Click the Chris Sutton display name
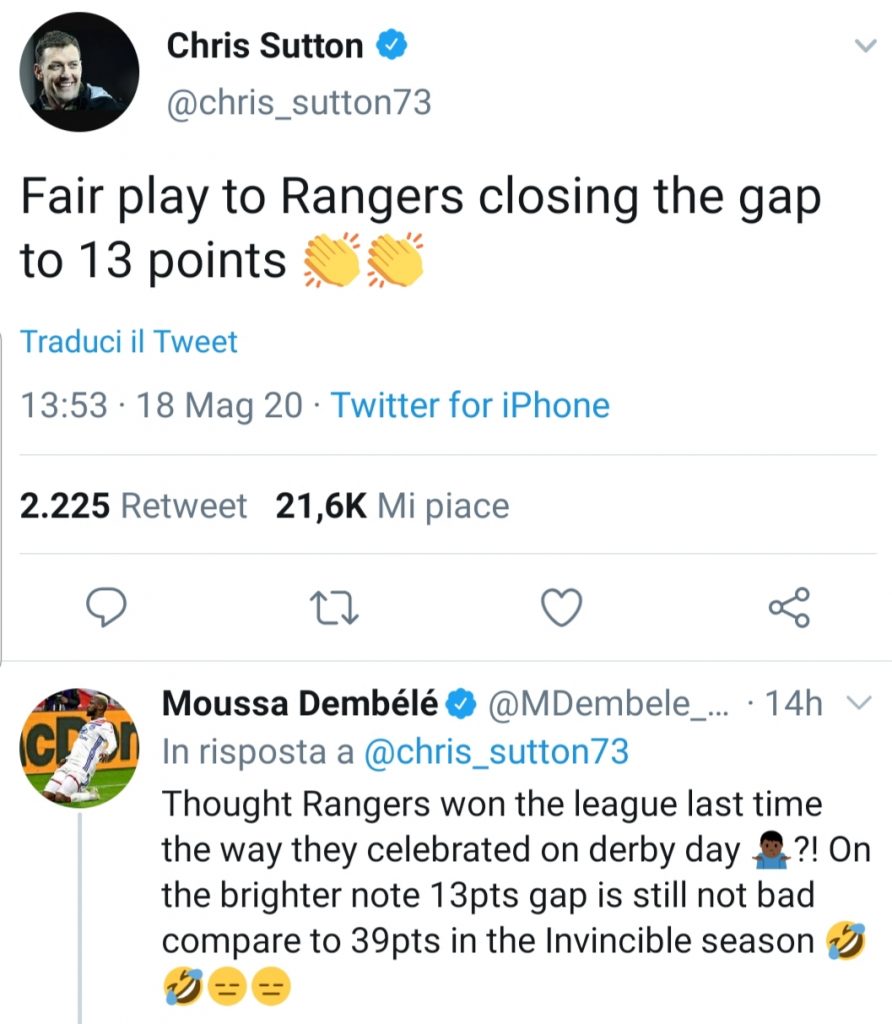Screen dimensions: 892x1024 pyautogui.click(x=264, y=45)
